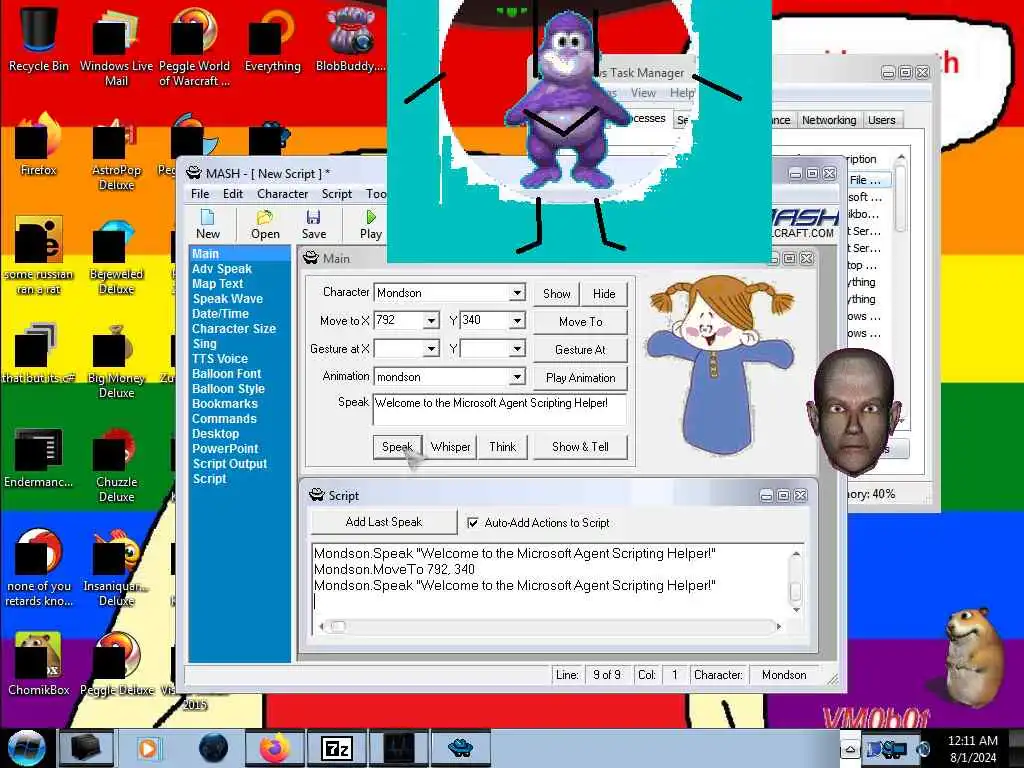
Task: Click the Speak text input field
Action: pyautogui.click(x=500, y=409)
